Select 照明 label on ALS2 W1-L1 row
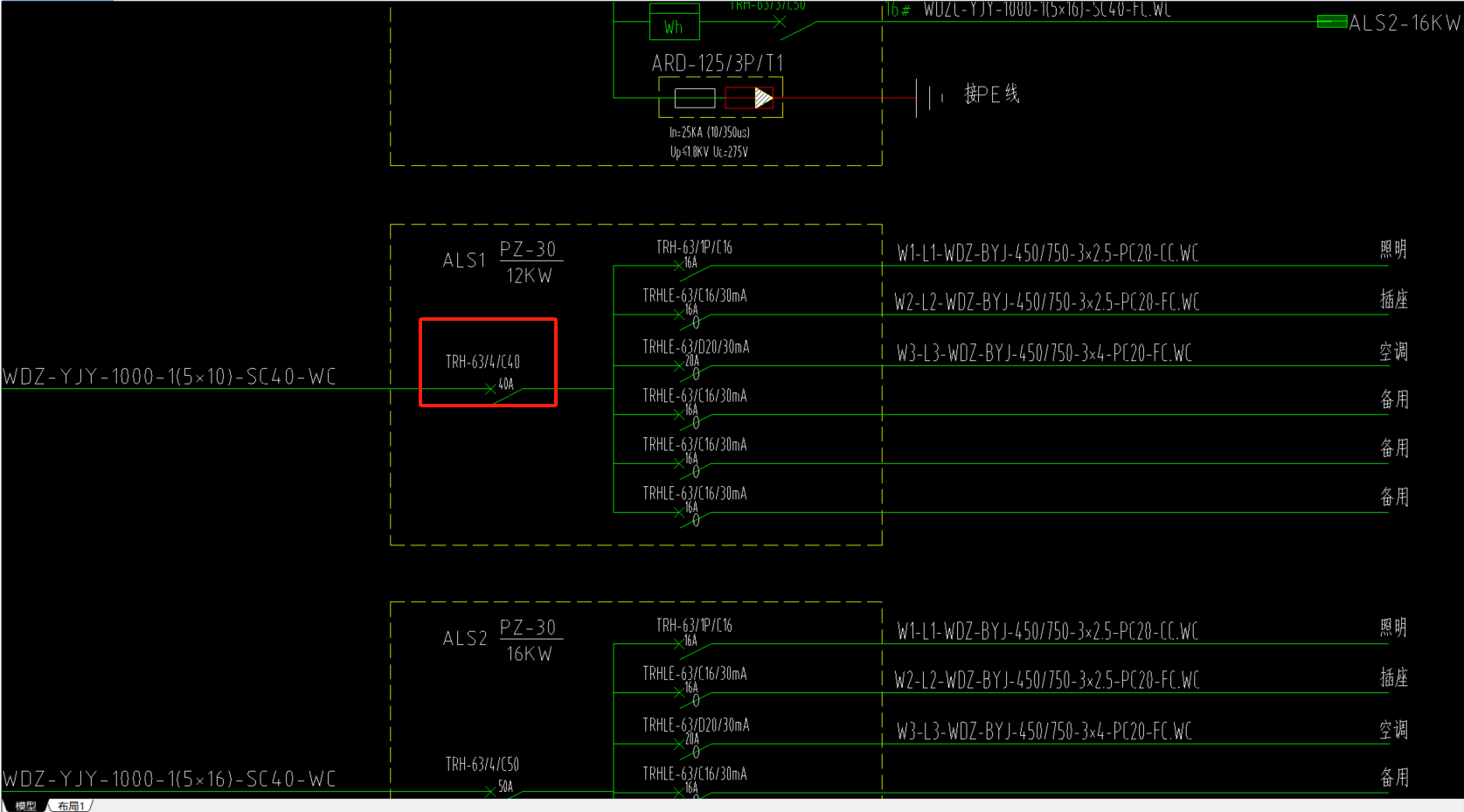The height and width of the screenshot is (812, 1464). [1393, 628]
